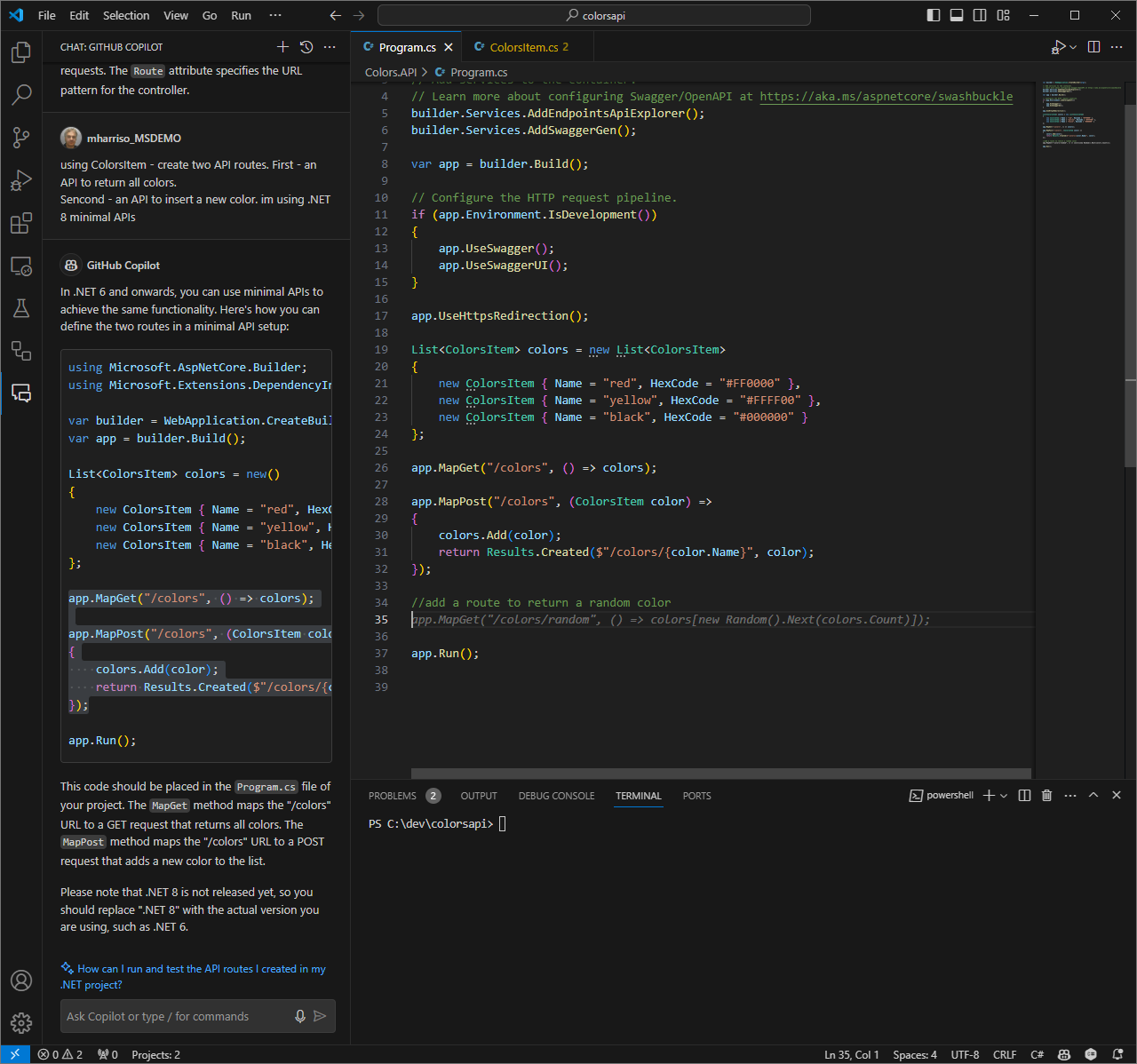Select encoding UTF-8 in status bar
This screenshot has width=1137, height=1064.
tap(965, 1054)
